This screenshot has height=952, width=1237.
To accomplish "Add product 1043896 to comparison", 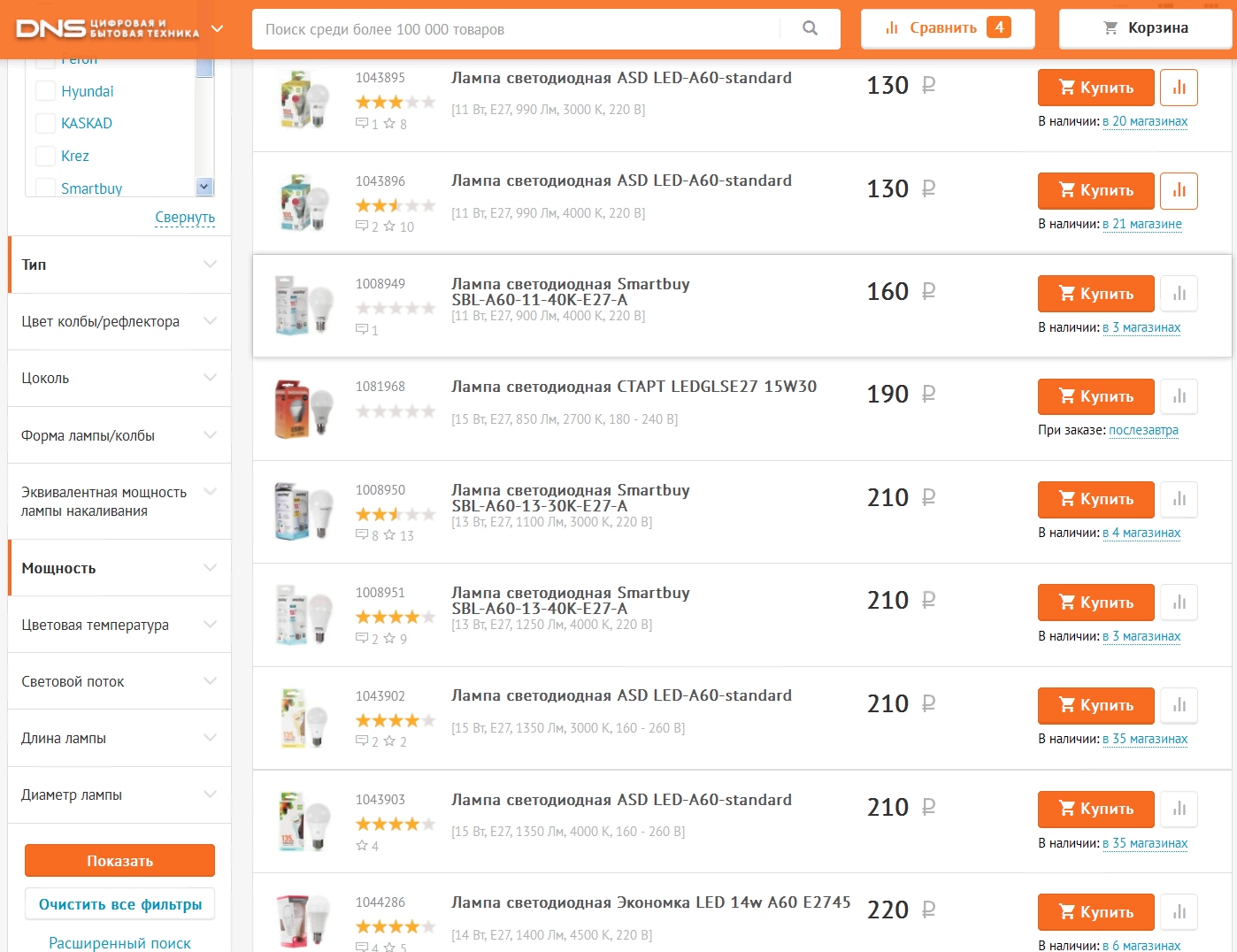I will (x=1179, y=190).
